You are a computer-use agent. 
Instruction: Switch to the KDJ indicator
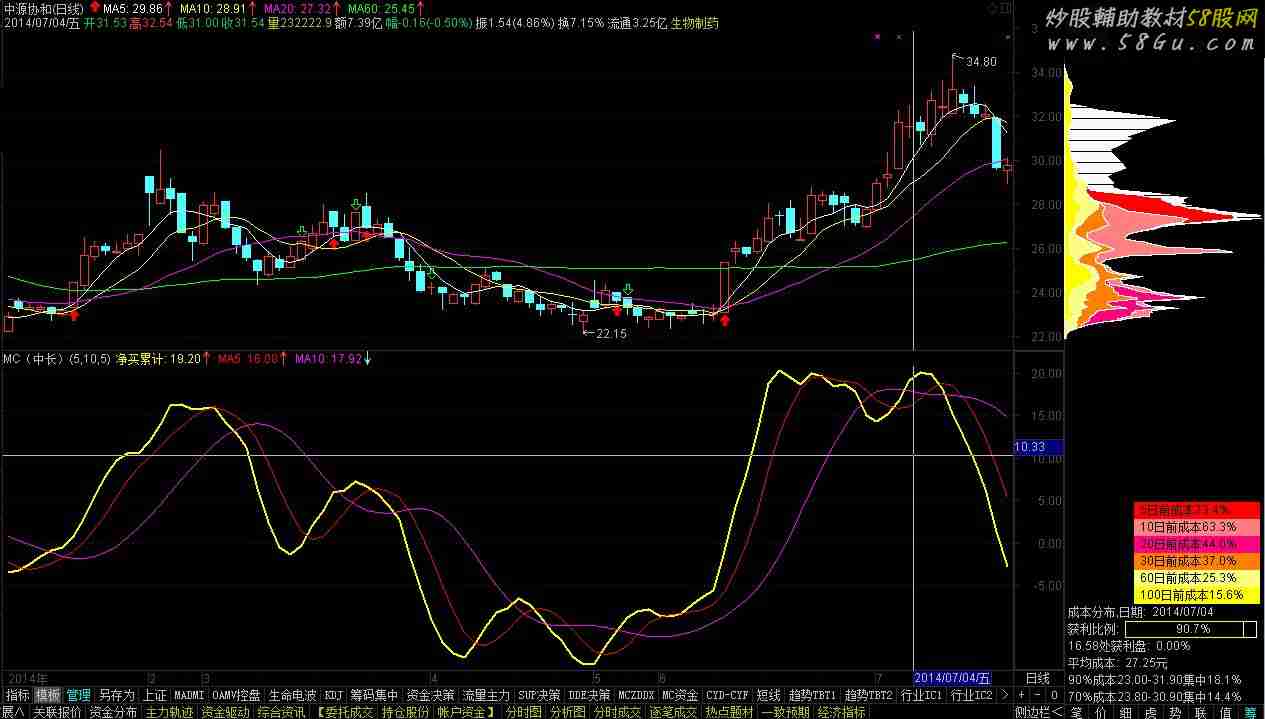334,695
